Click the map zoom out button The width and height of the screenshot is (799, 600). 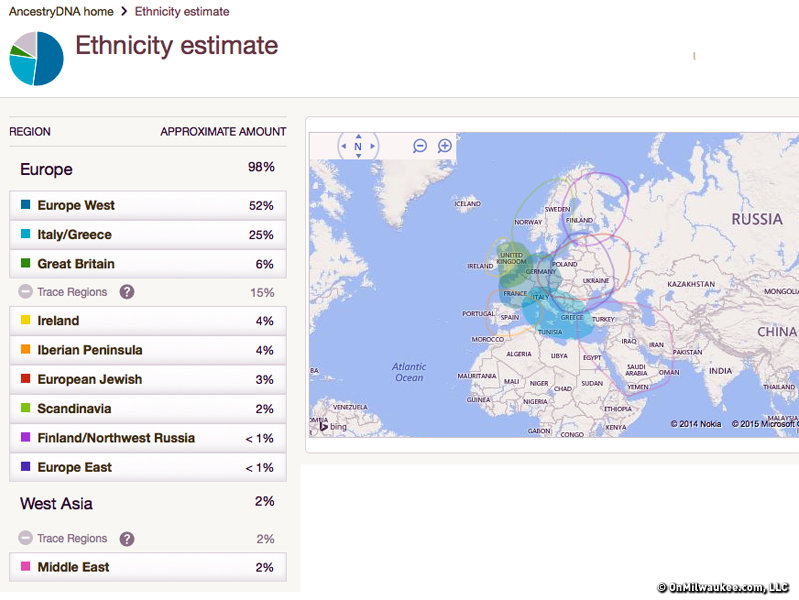419,146
